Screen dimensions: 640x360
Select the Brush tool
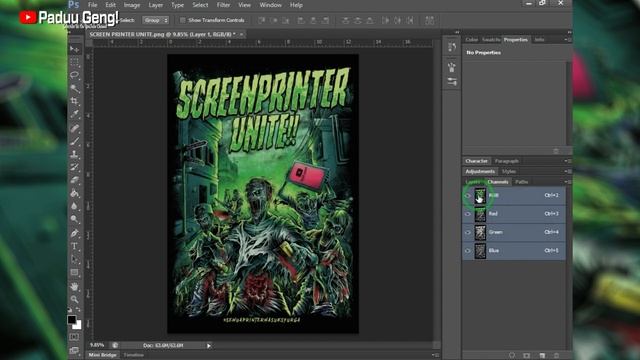(74, 142)
